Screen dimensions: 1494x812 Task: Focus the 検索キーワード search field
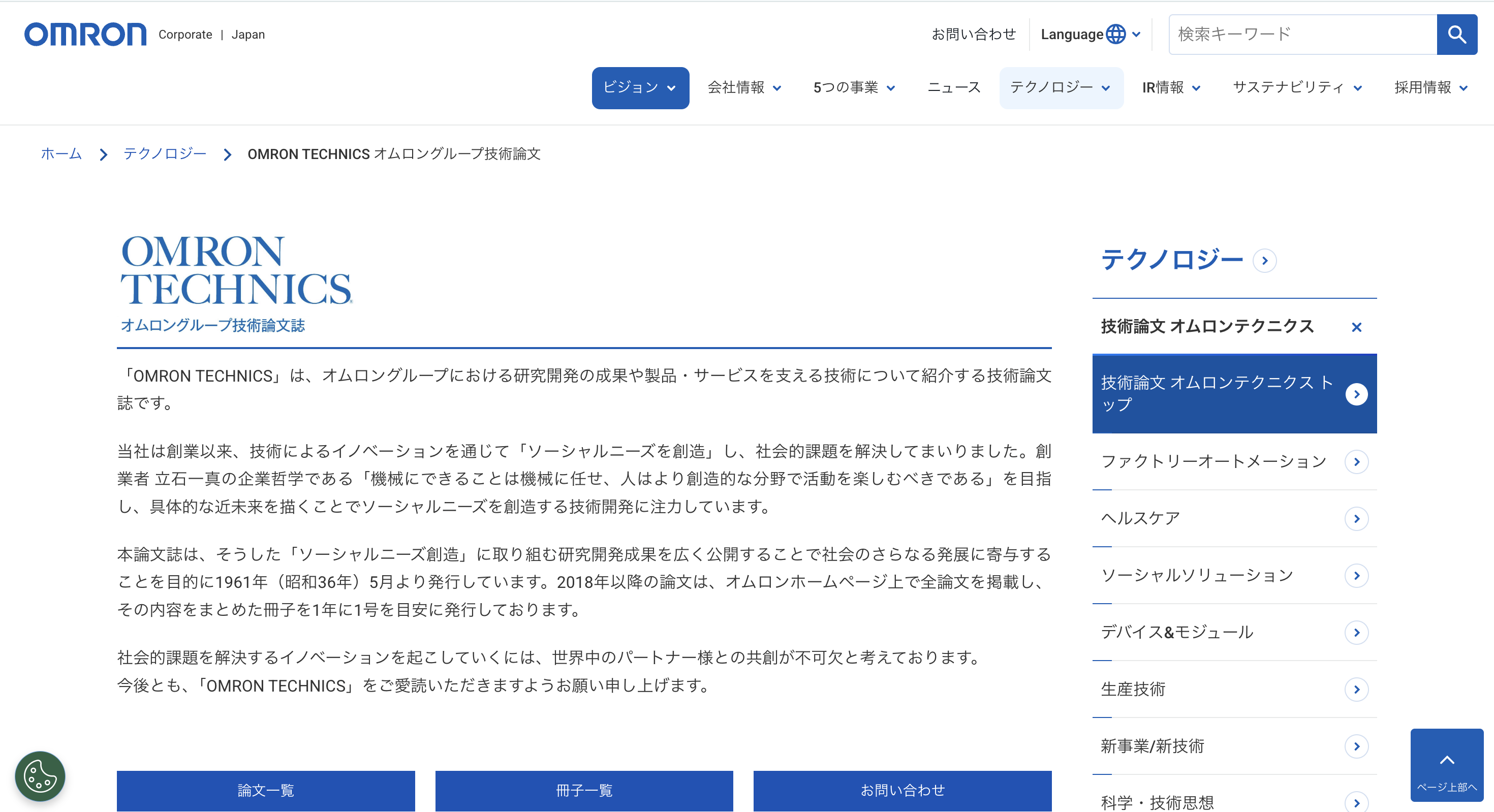tap(1302, 35)
